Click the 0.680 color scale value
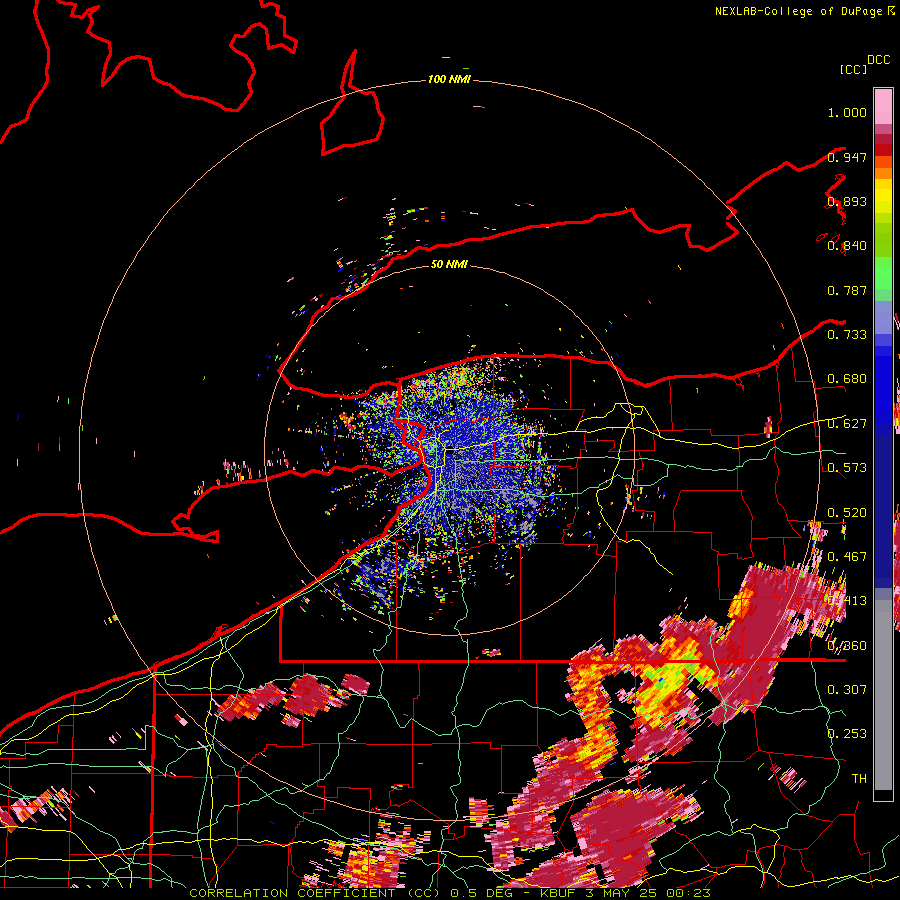The height and width of the screenshot is (900, 900). tap(847, 379)
